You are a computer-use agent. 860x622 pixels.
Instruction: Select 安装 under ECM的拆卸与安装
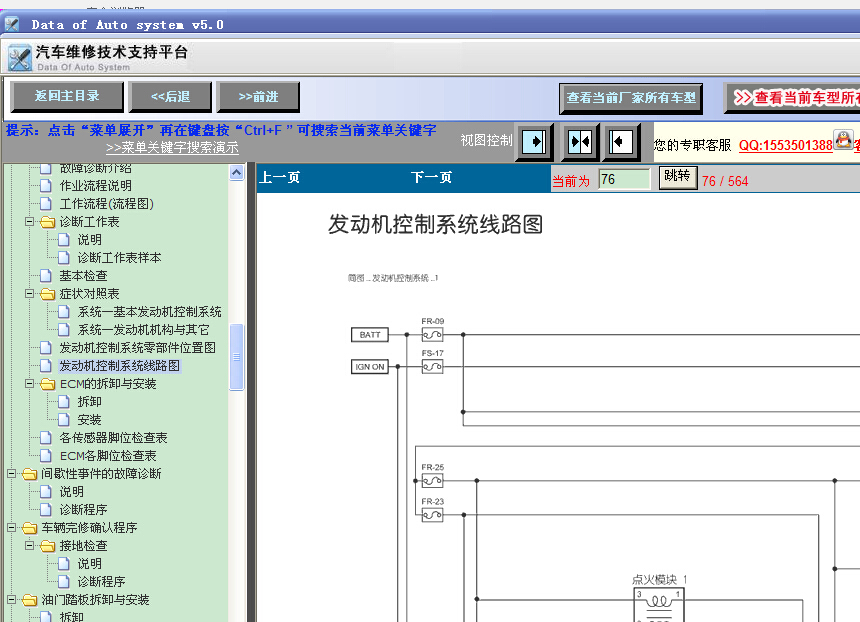pos(89,420)
